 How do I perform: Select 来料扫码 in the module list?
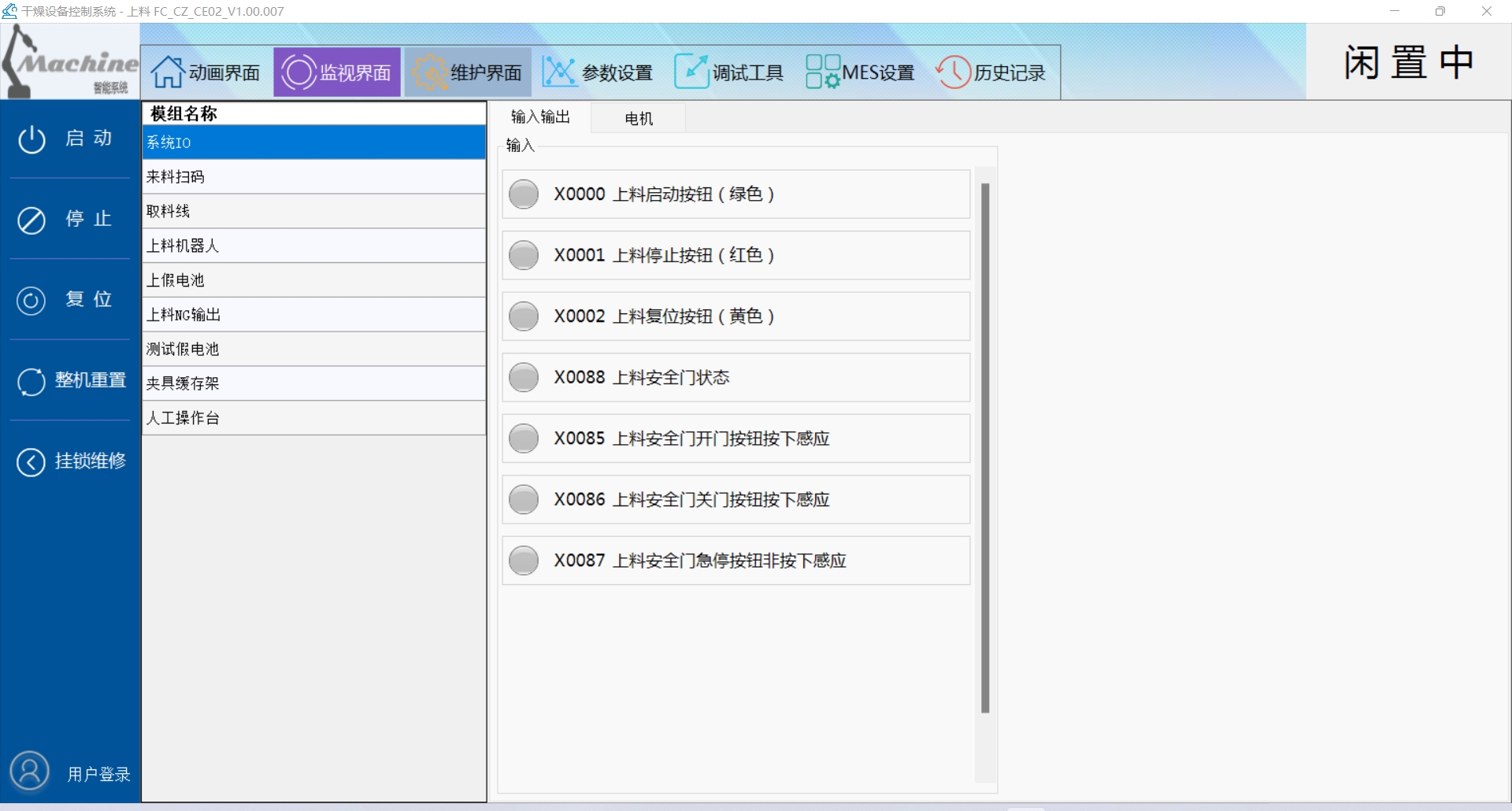pyautogui.click(x=313, y=177)
